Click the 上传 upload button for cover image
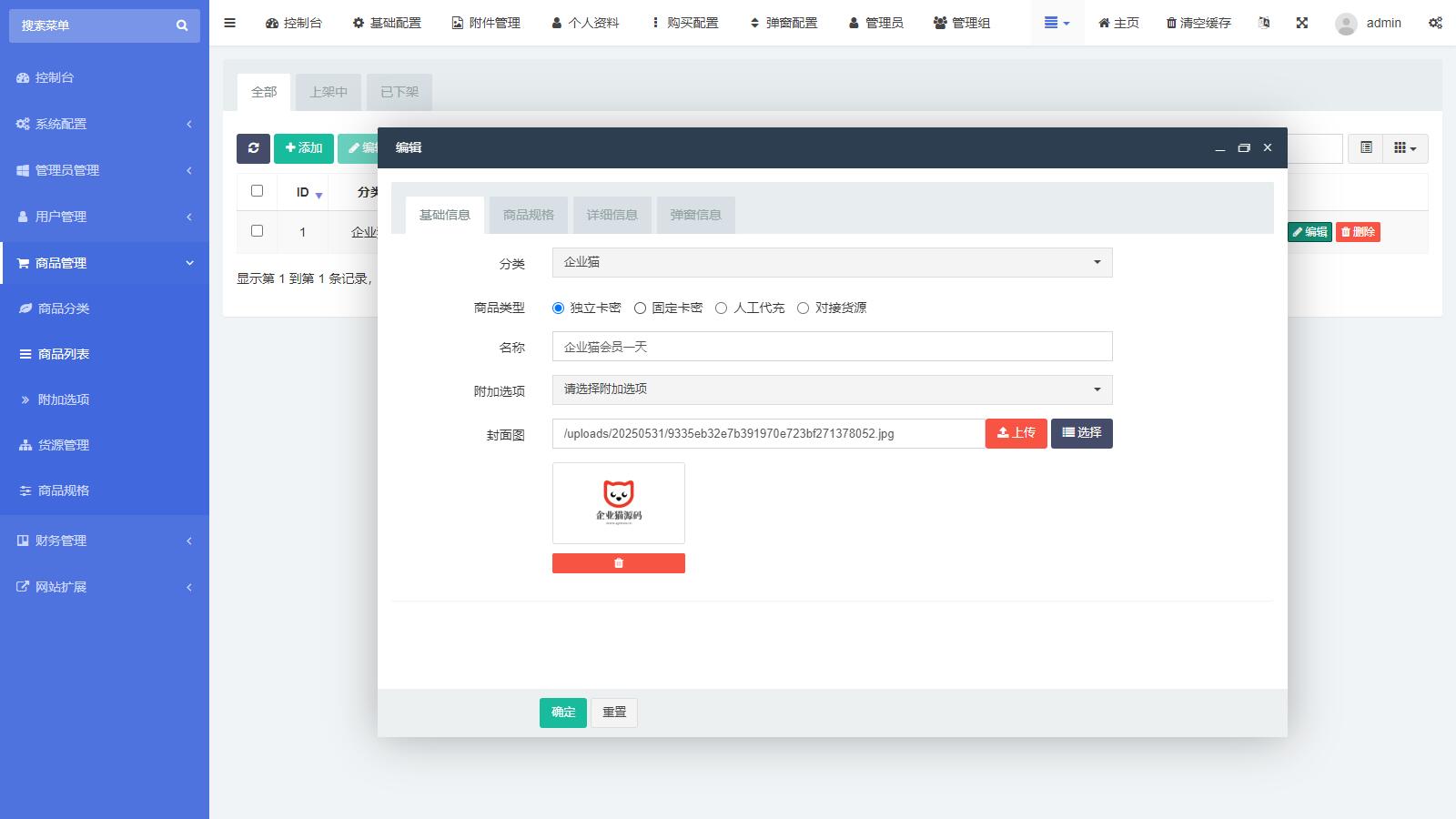This screenshot has width=1456, height=819. (x=1016, y=433)
